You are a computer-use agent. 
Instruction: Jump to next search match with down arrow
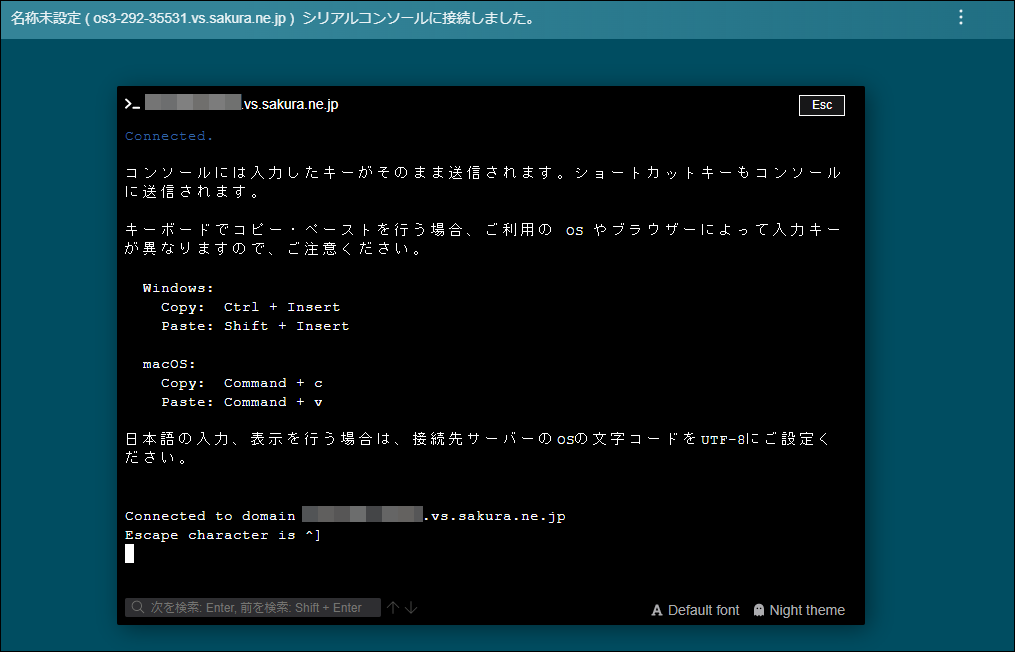point(411,608)
